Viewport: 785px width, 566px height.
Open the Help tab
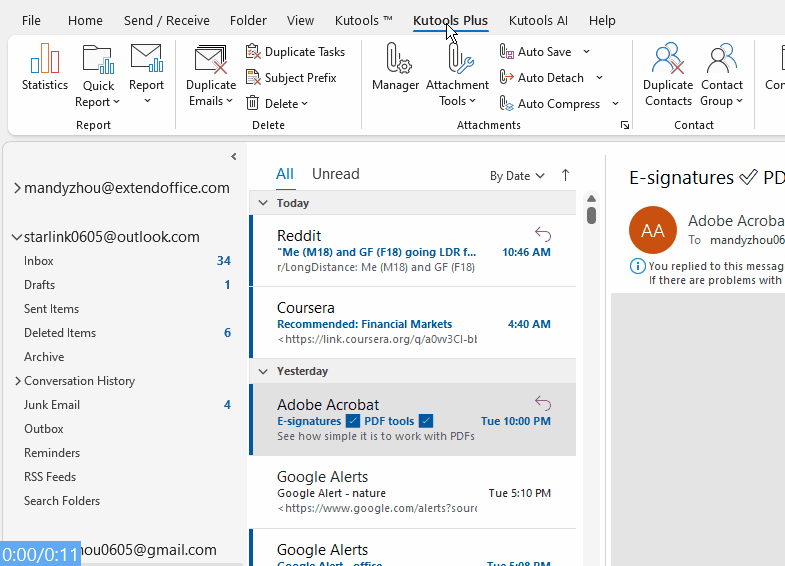tap(602, 21)
